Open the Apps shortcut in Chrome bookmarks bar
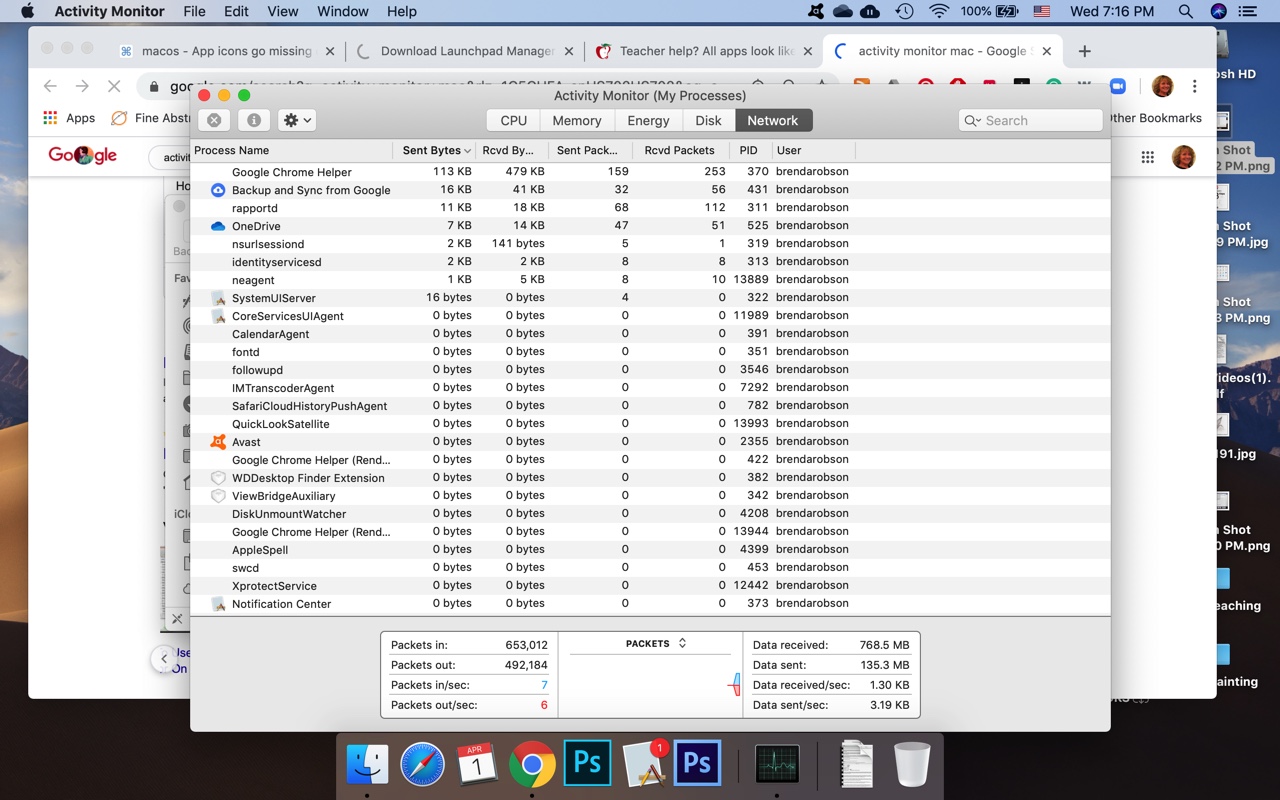The image size is (1280, 800). [x=69, y=118]
